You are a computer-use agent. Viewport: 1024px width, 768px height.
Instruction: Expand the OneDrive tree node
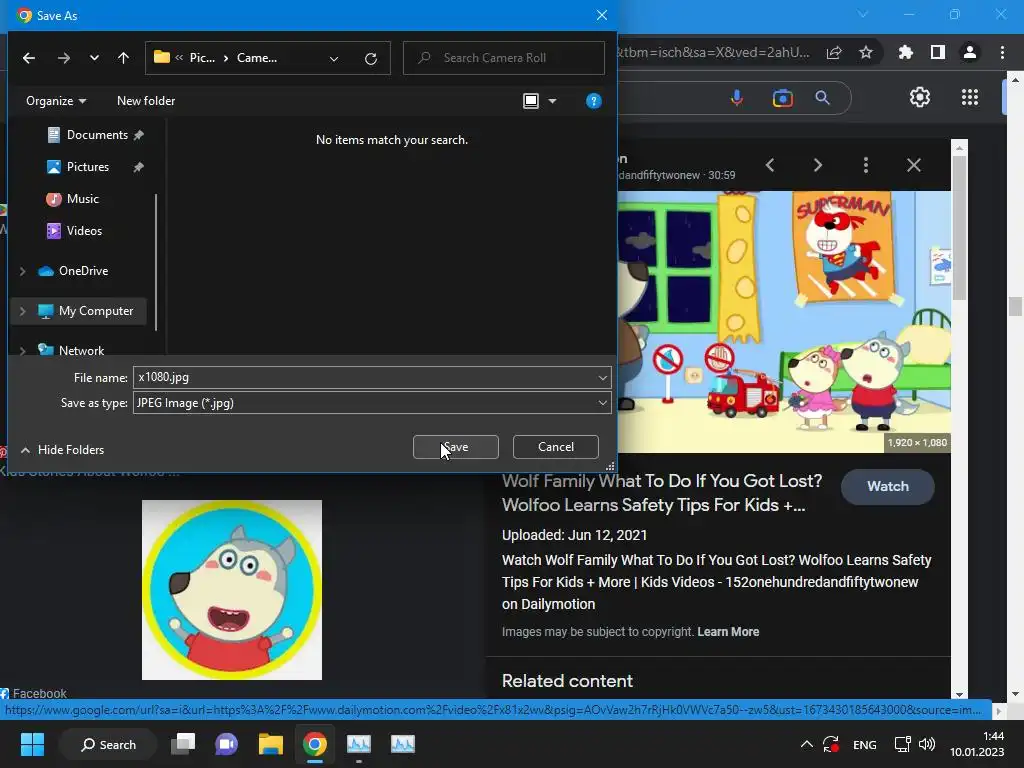[23, 271]
